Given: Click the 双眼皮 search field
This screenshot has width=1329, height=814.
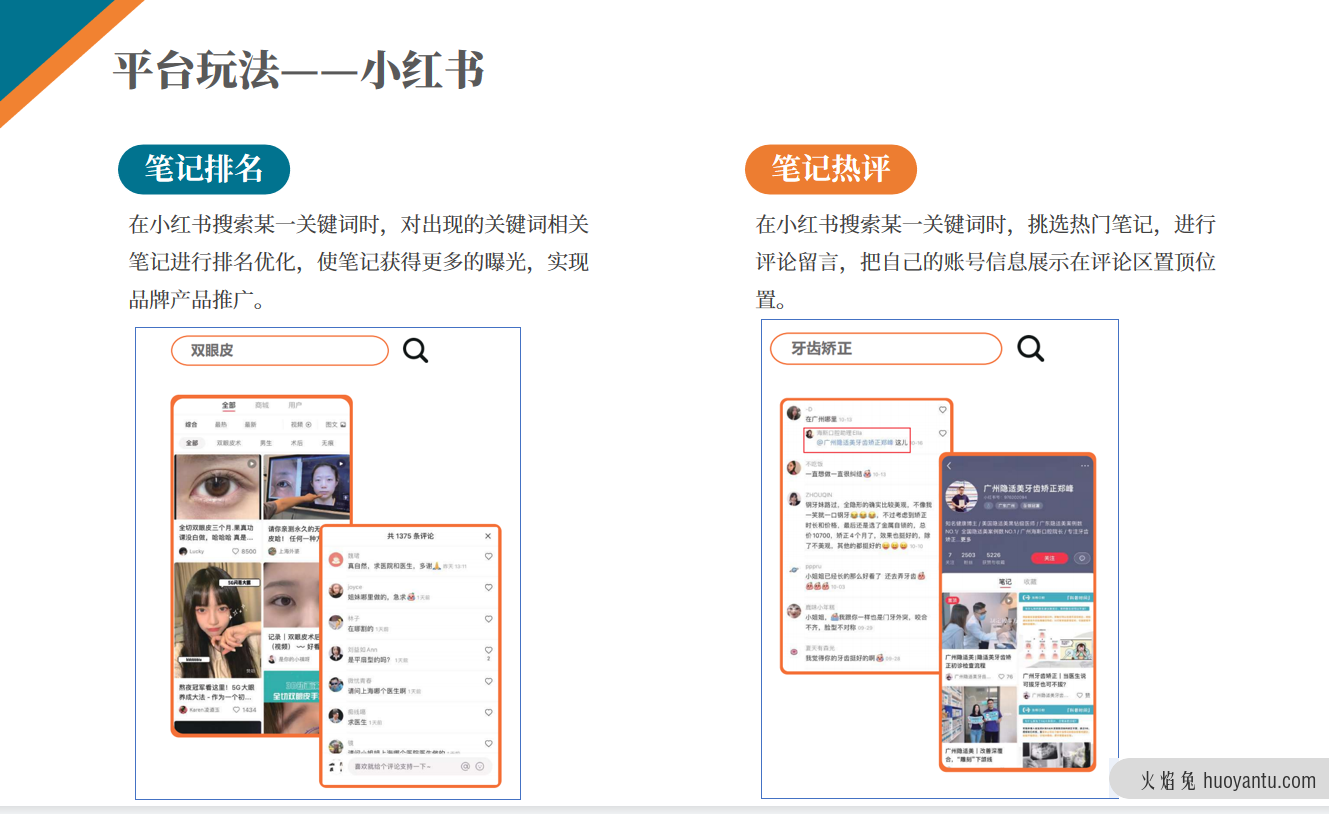Looking at the screenshot, I should (279, 351).
